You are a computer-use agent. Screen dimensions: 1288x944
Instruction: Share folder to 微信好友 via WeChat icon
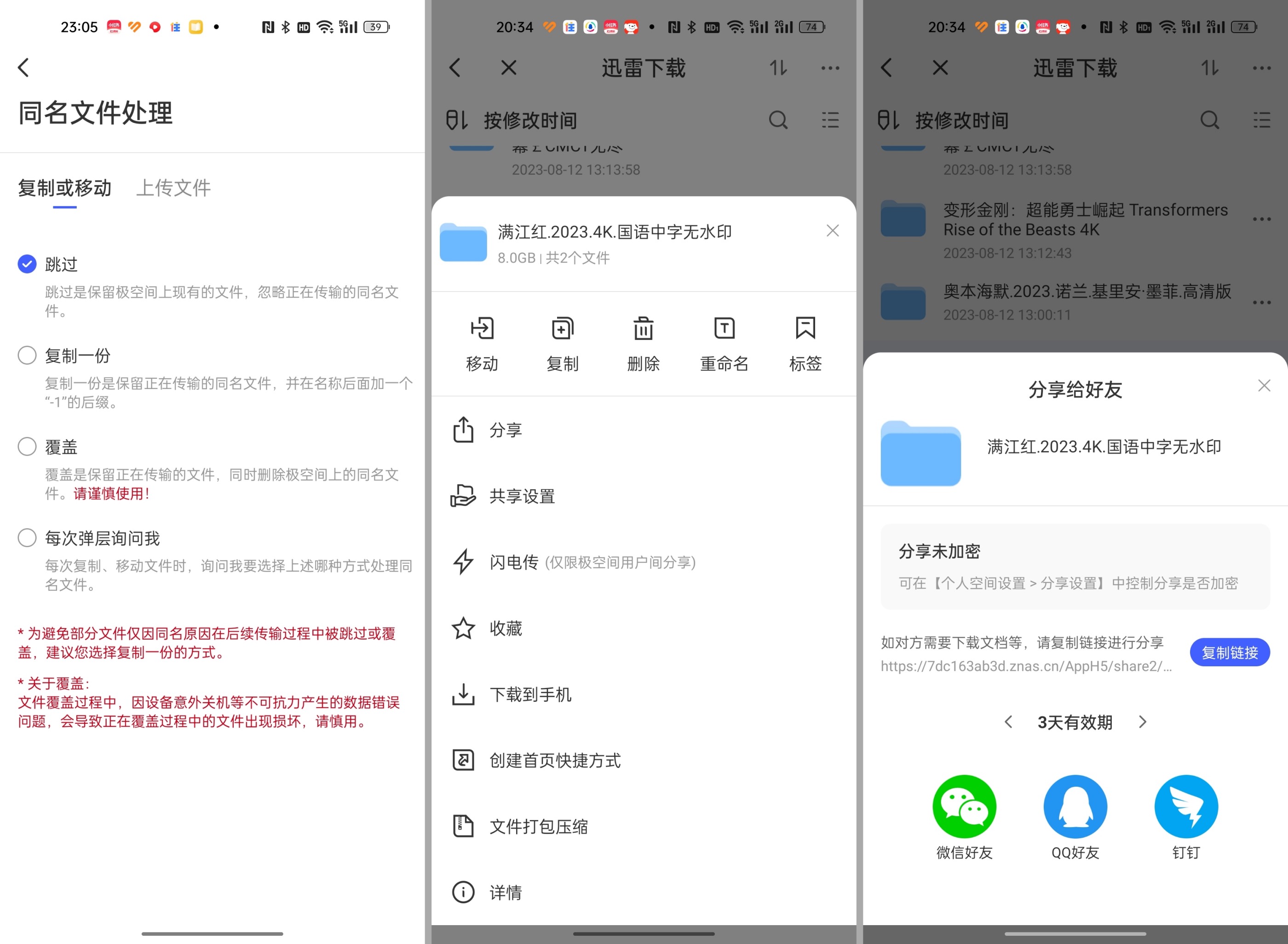[965, 807]
